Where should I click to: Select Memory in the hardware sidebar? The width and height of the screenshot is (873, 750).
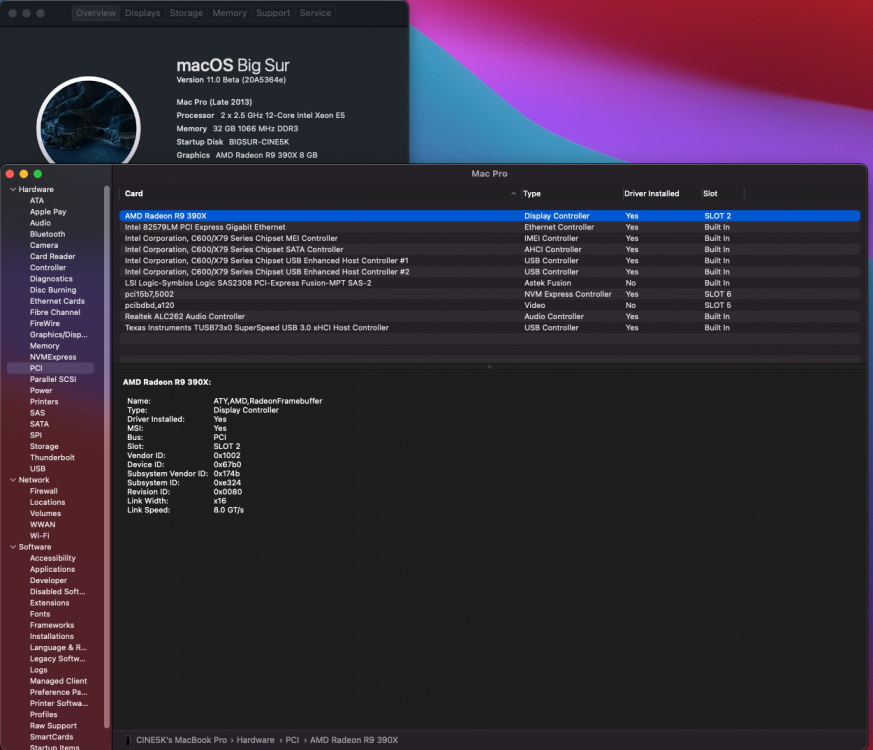[45, 346]
